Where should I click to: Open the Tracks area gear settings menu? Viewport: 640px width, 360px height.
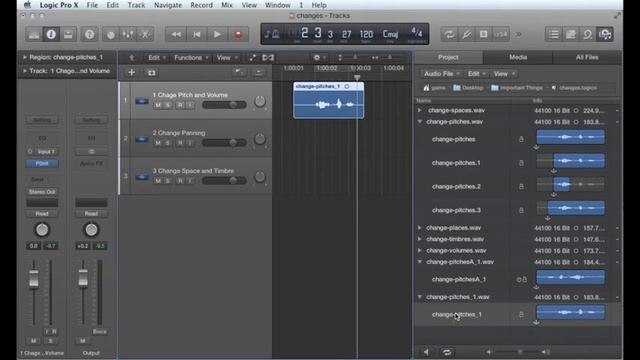pyautogui.click(x=319, y=58)
